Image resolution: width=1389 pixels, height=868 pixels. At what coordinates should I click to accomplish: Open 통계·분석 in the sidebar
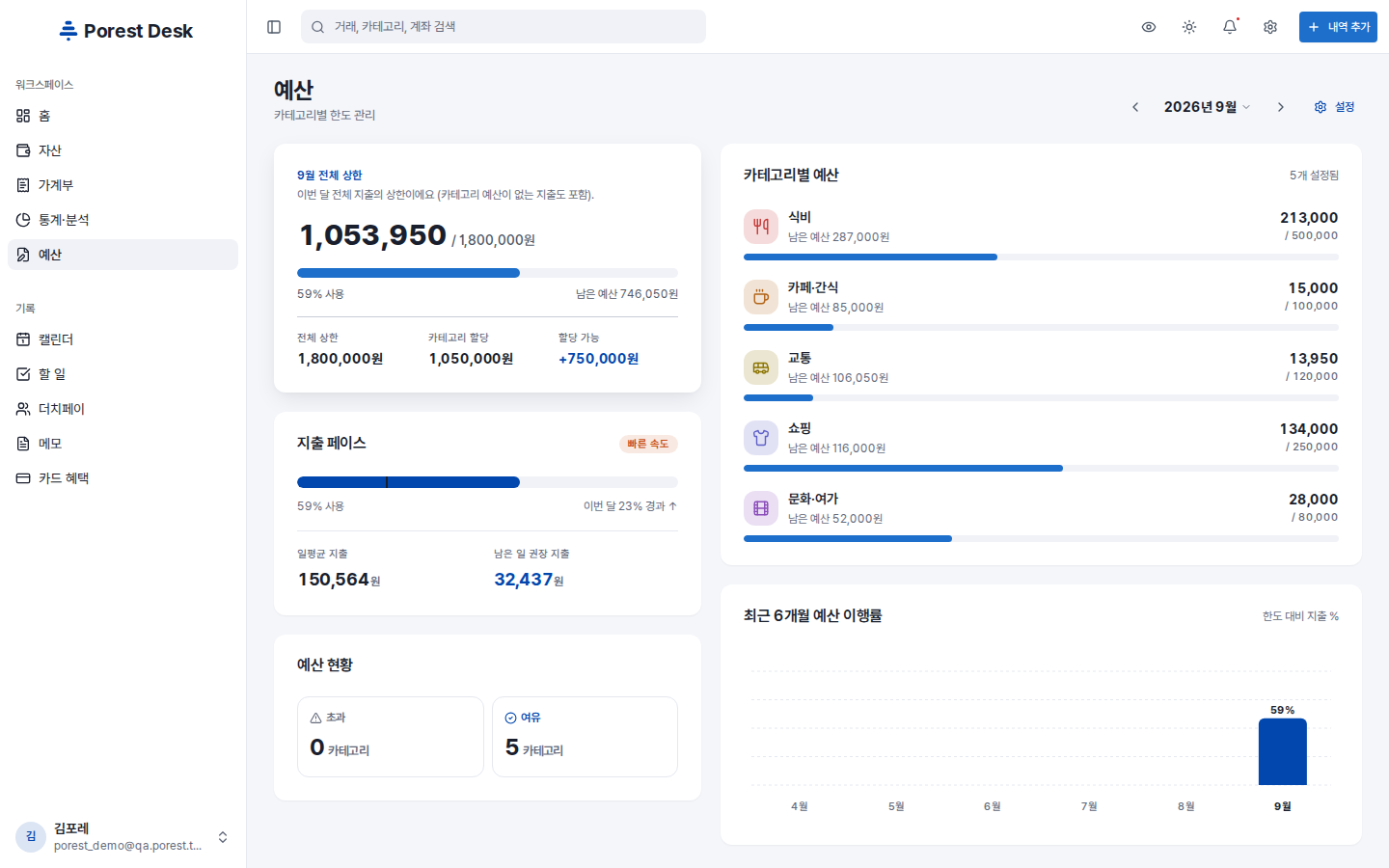pyautogui.click(x=123, y=220)
